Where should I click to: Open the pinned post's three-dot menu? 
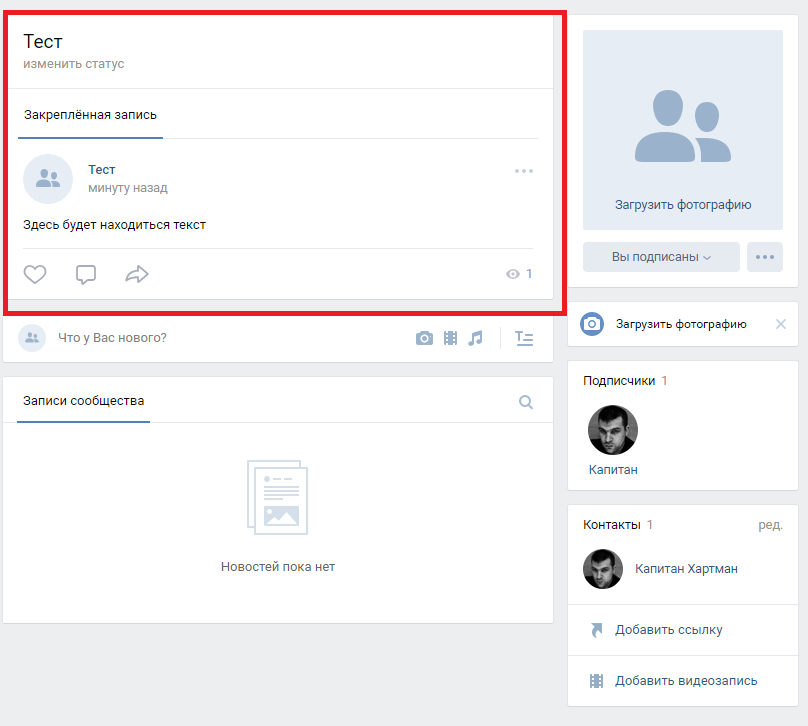[524, 171]
